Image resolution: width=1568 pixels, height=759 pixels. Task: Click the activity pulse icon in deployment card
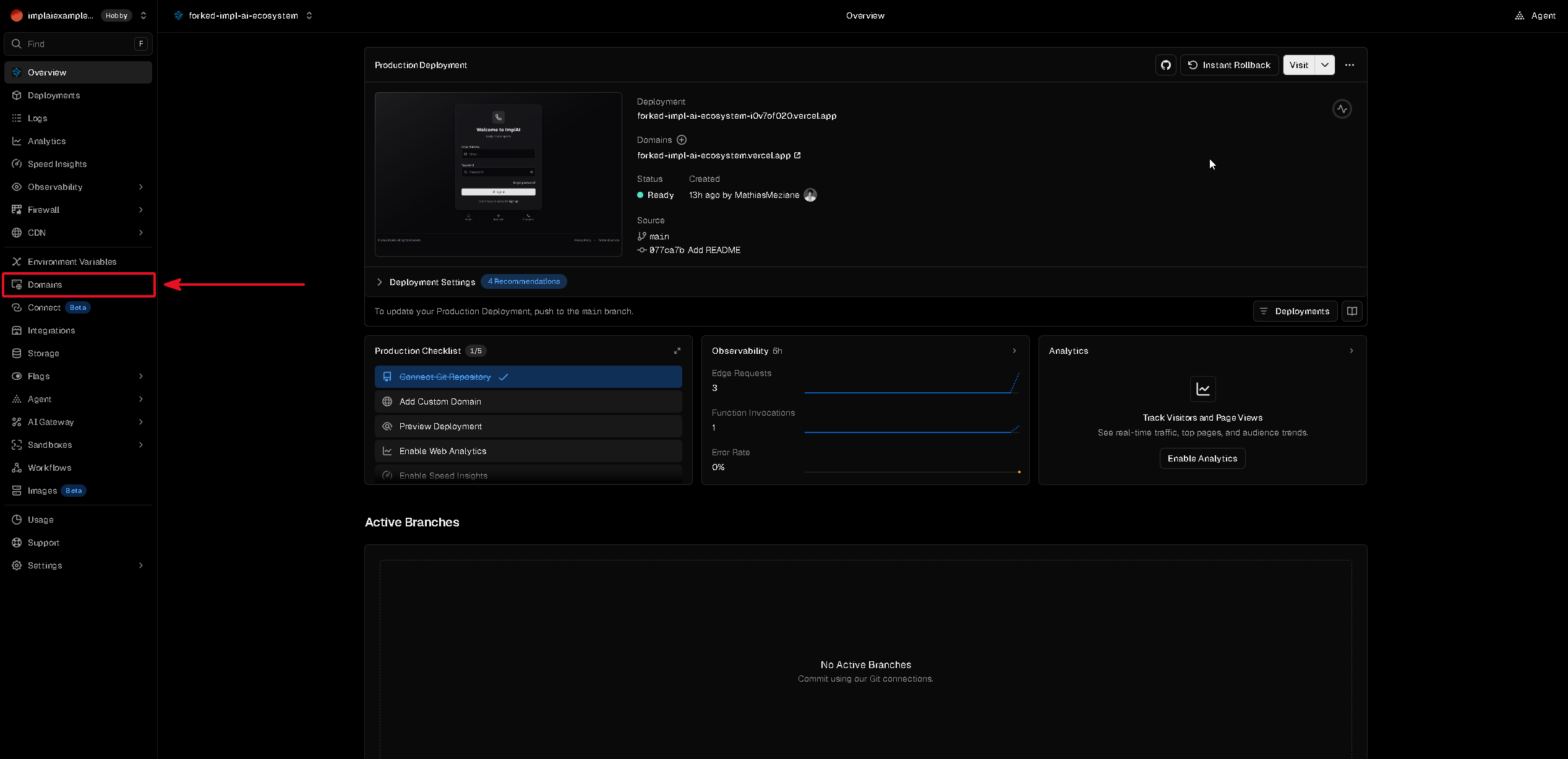click(1342, 109)
